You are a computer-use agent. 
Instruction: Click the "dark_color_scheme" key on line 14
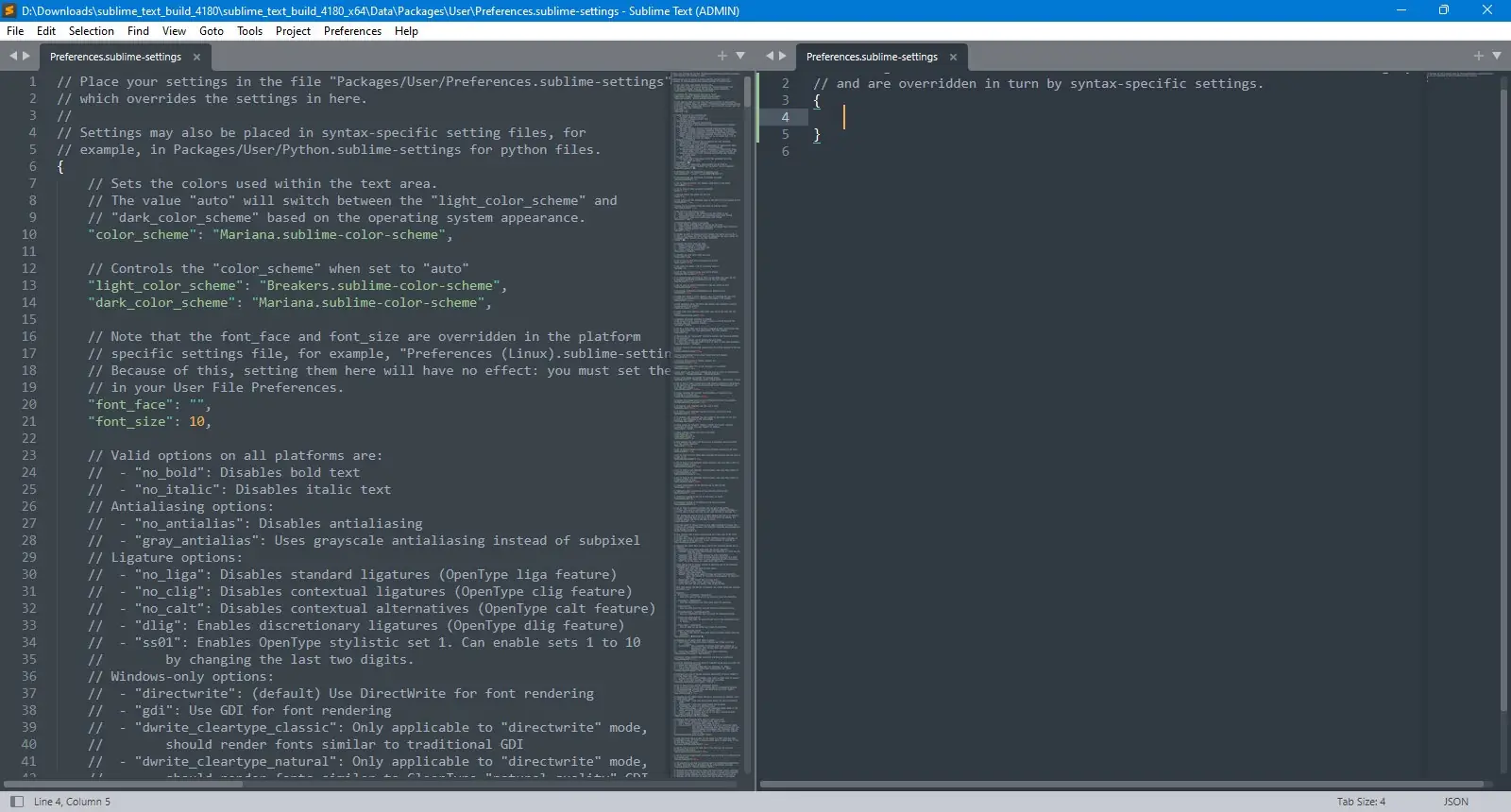(161, 303)
